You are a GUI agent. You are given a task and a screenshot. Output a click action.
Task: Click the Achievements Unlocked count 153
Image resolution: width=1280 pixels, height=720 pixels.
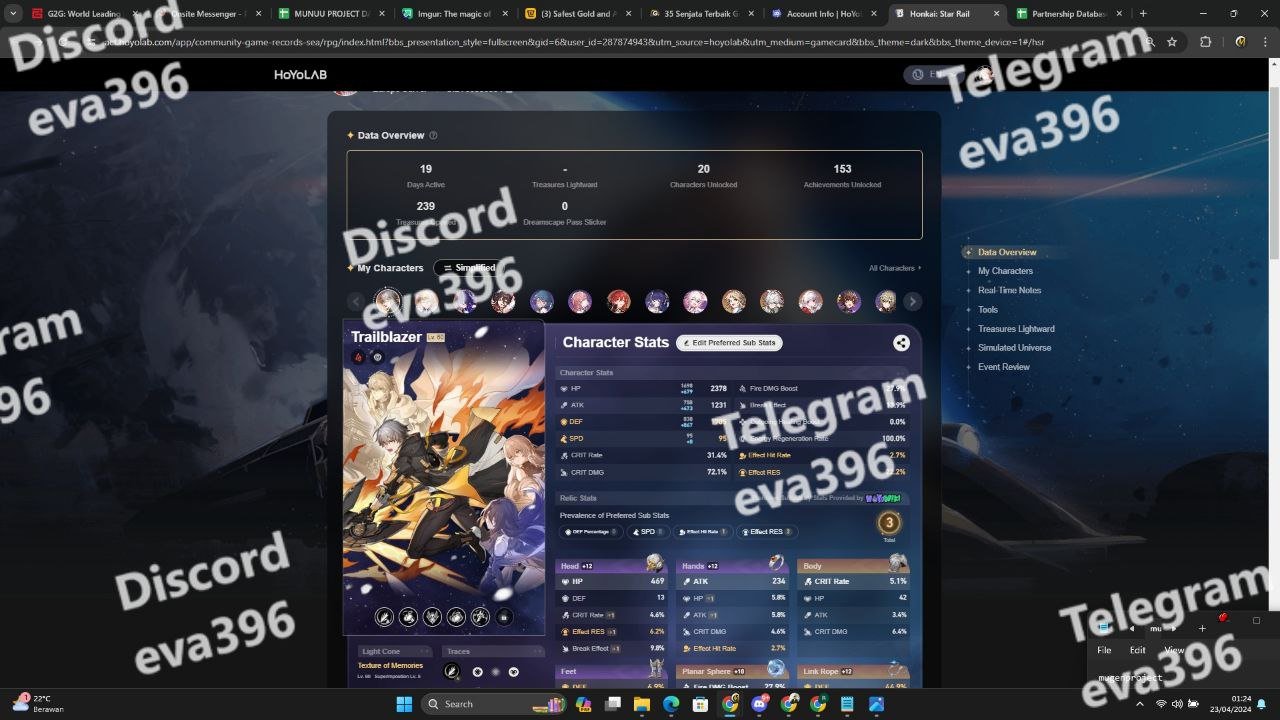click(x=843, y=169)
